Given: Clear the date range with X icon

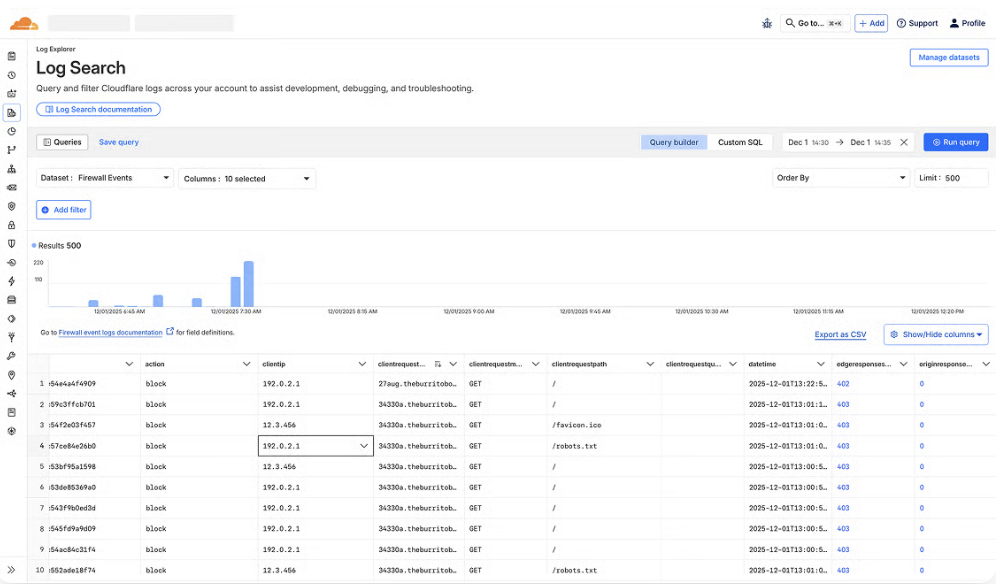Looking at the screenshot, I should coord(904,142).
